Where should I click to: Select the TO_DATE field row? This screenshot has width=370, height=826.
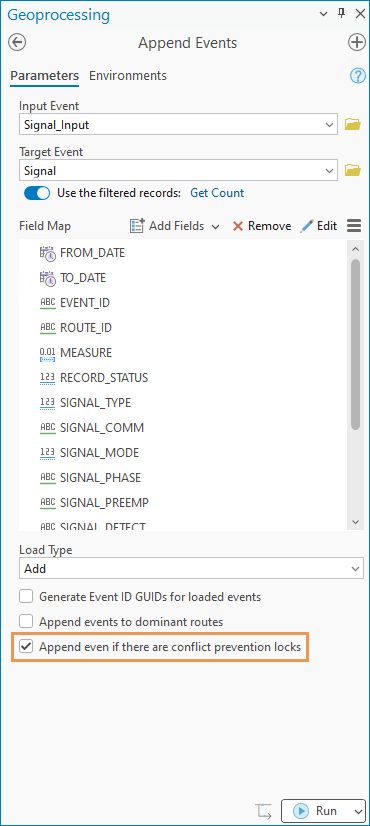coord(184,278)
